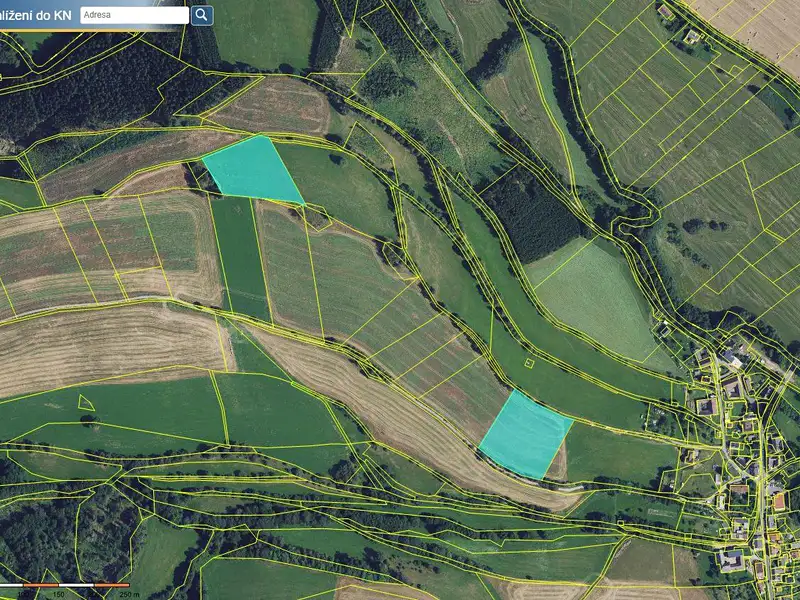
Task: Select the cyan highlighted parcel beside the forest
Action: (x=253, y=170)
